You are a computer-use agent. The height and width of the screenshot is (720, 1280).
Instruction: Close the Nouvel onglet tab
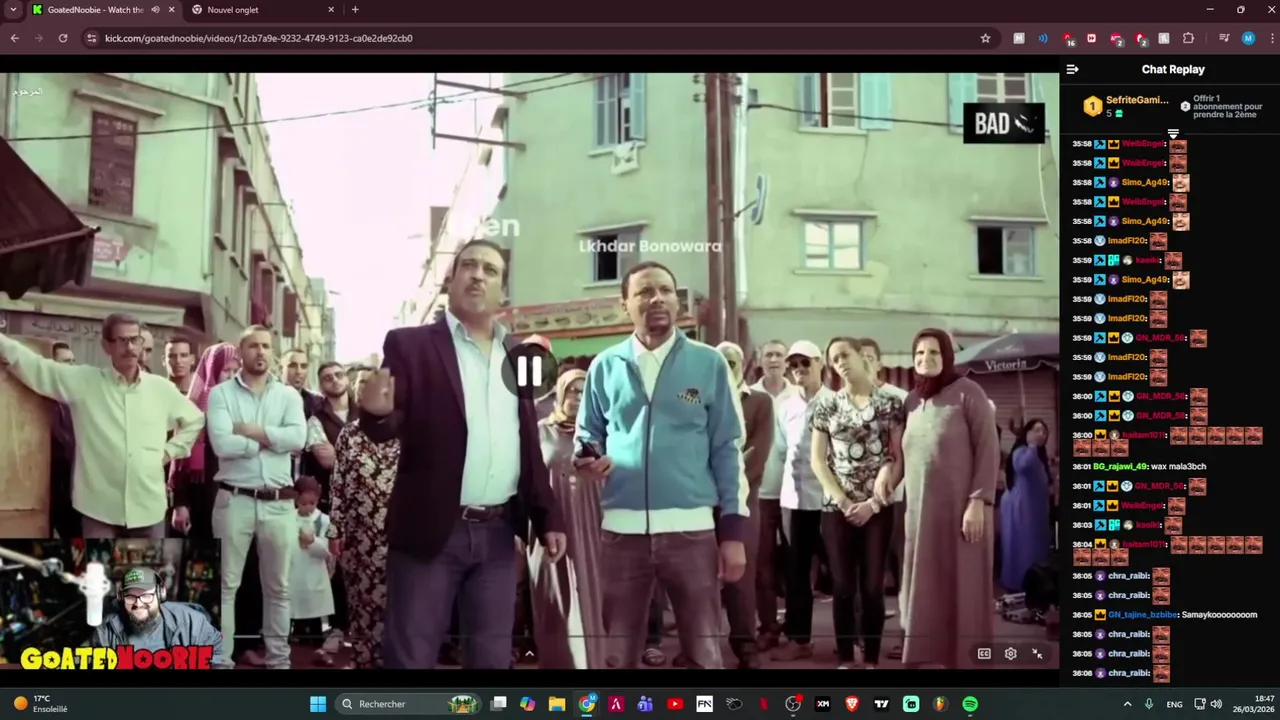331,10
